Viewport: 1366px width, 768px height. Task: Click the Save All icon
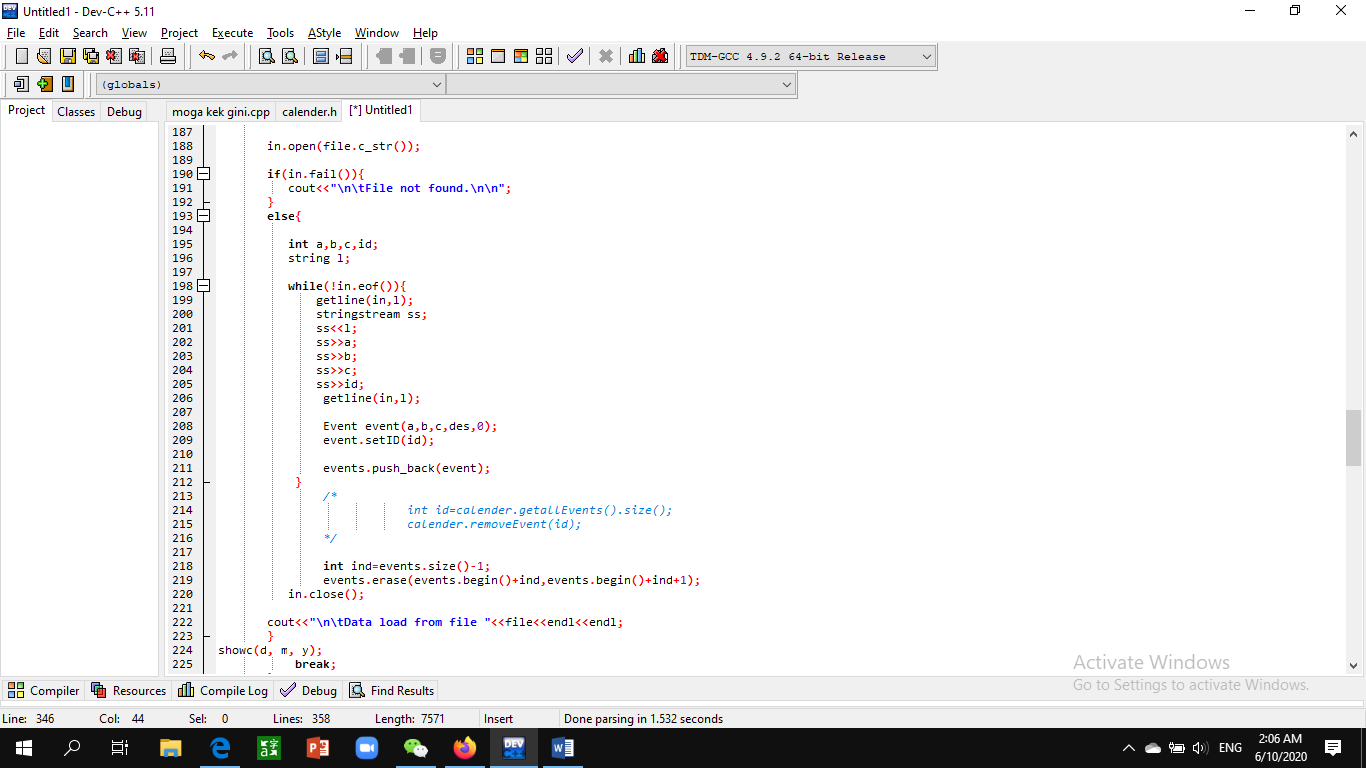pyautogui.click(x=90, y=56)
